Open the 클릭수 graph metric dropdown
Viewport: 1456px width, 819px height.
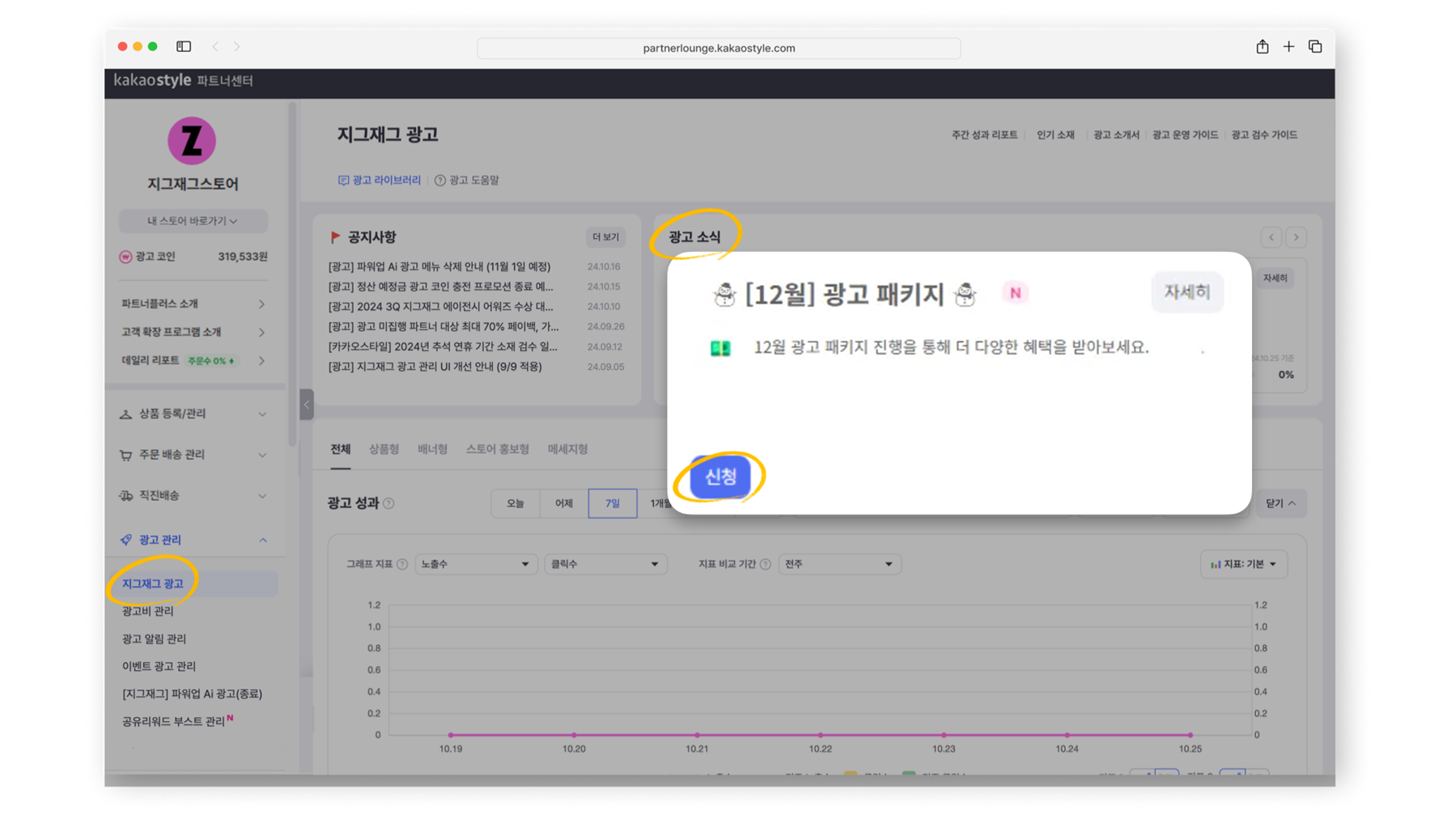[605, 564]
